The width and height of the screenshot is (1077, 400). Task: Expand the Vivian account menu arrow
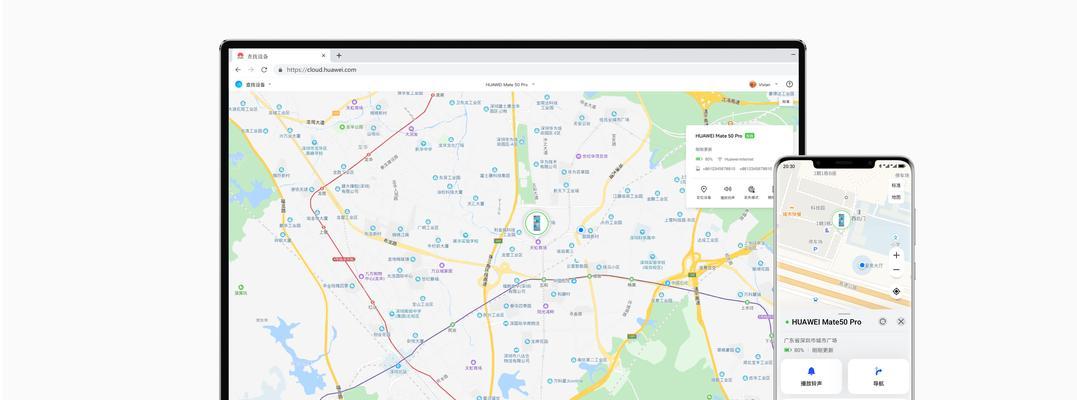(x=776, y=84)
